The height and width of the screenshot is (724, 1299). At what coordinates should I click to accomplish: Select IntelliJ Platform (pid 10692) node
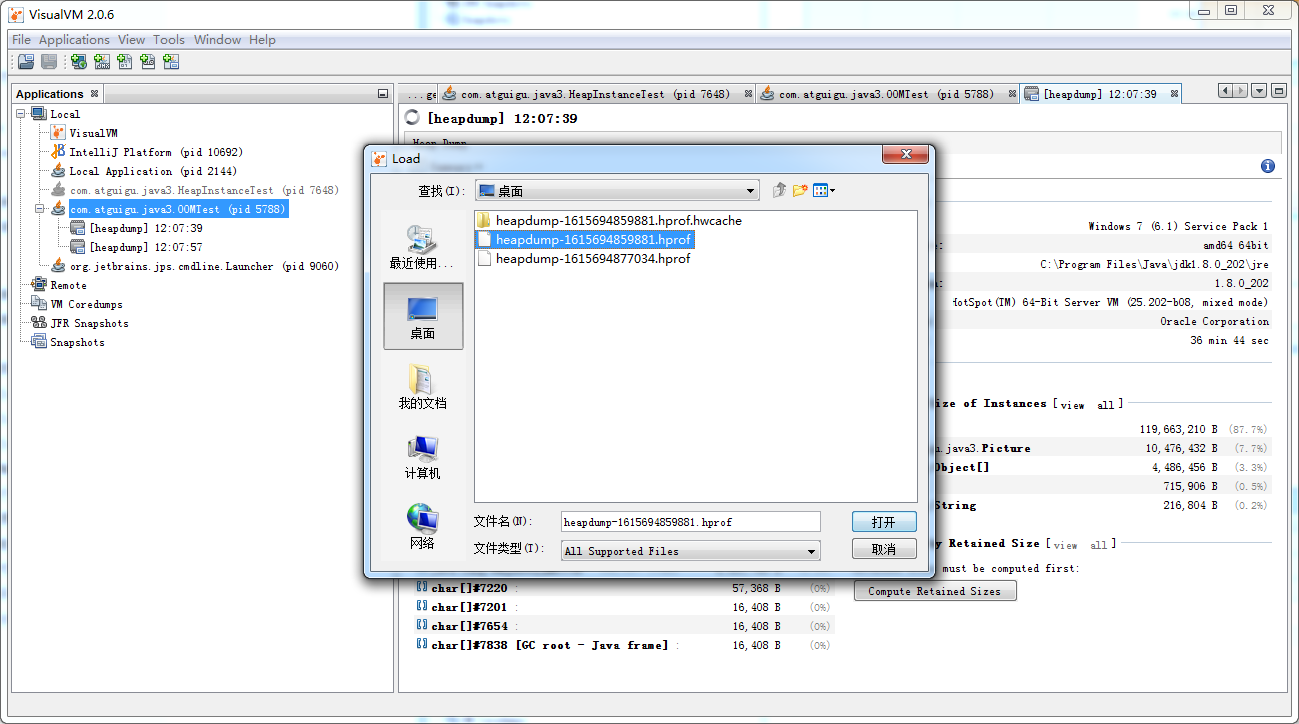pos(156,152)
